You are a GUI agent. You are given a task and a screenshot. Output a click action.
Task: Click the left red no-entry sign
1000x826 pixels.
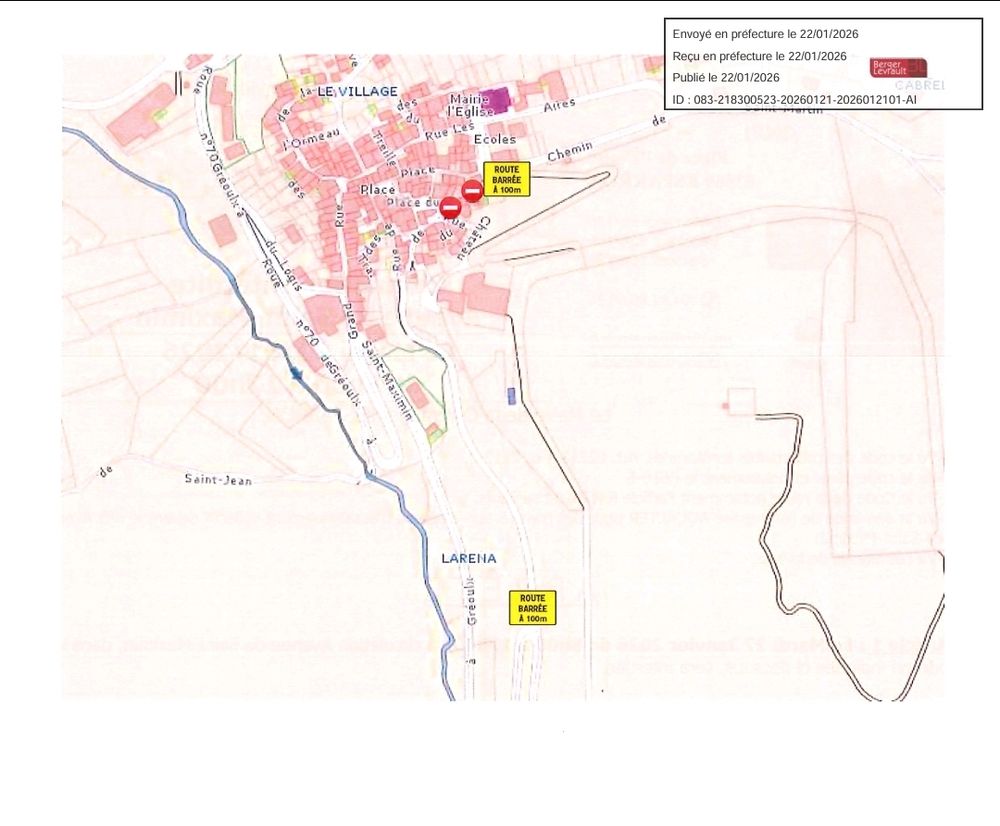(450, 208)
